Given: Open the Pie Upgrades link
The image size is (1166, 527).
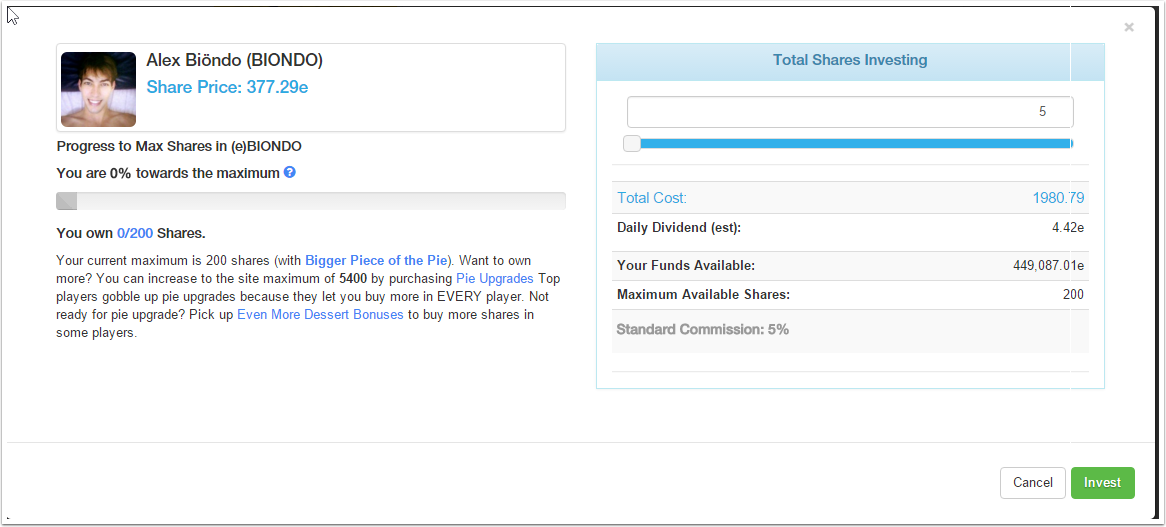Looking at the screenshot, I should click(494, 278).
